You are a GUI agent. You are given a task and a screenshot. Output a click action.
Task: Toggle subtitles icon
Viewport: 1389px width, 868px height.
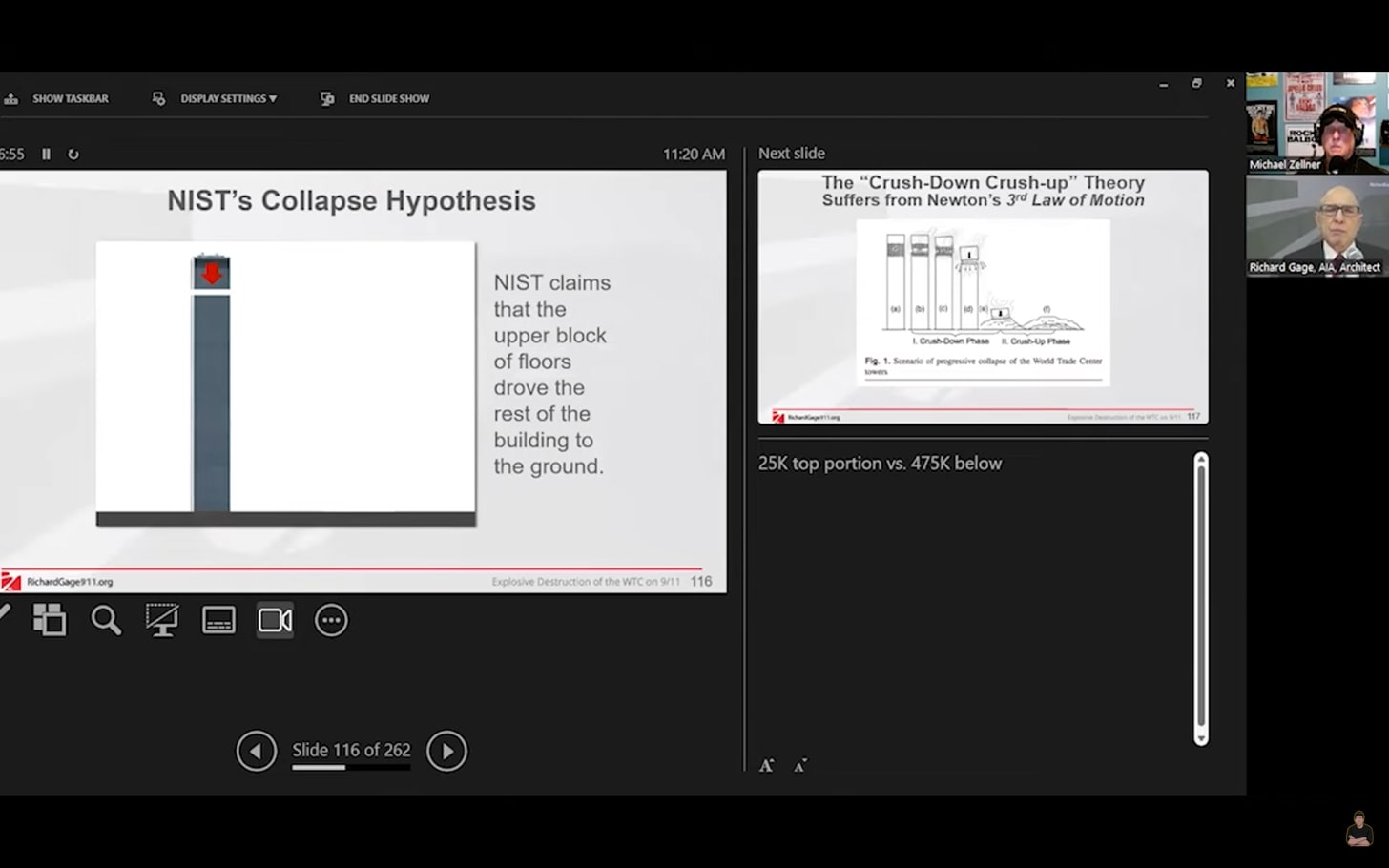pos(218,620)
